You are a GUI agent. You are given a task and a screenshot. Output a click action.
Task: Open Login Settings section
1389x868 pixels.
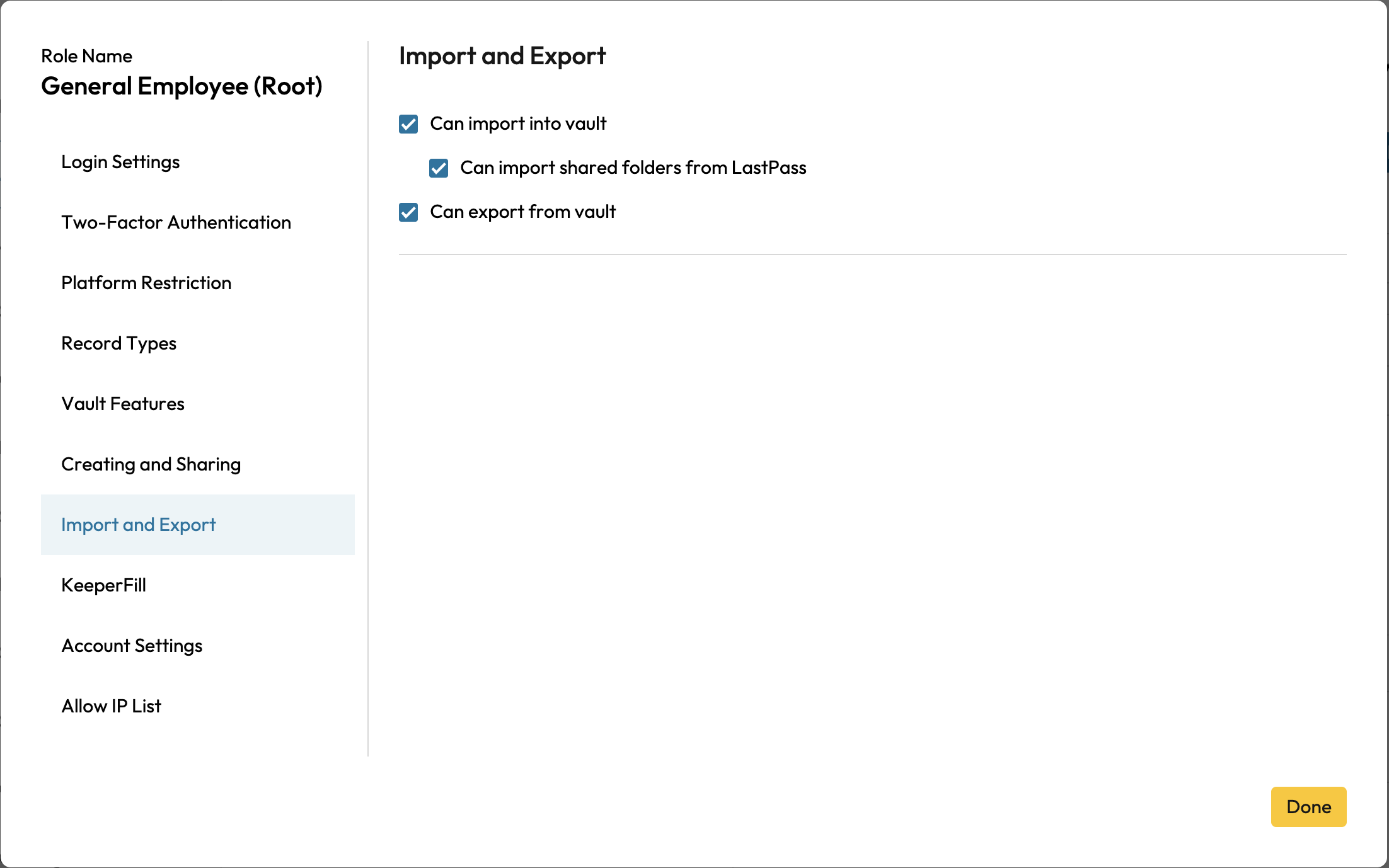click(120, 162)
